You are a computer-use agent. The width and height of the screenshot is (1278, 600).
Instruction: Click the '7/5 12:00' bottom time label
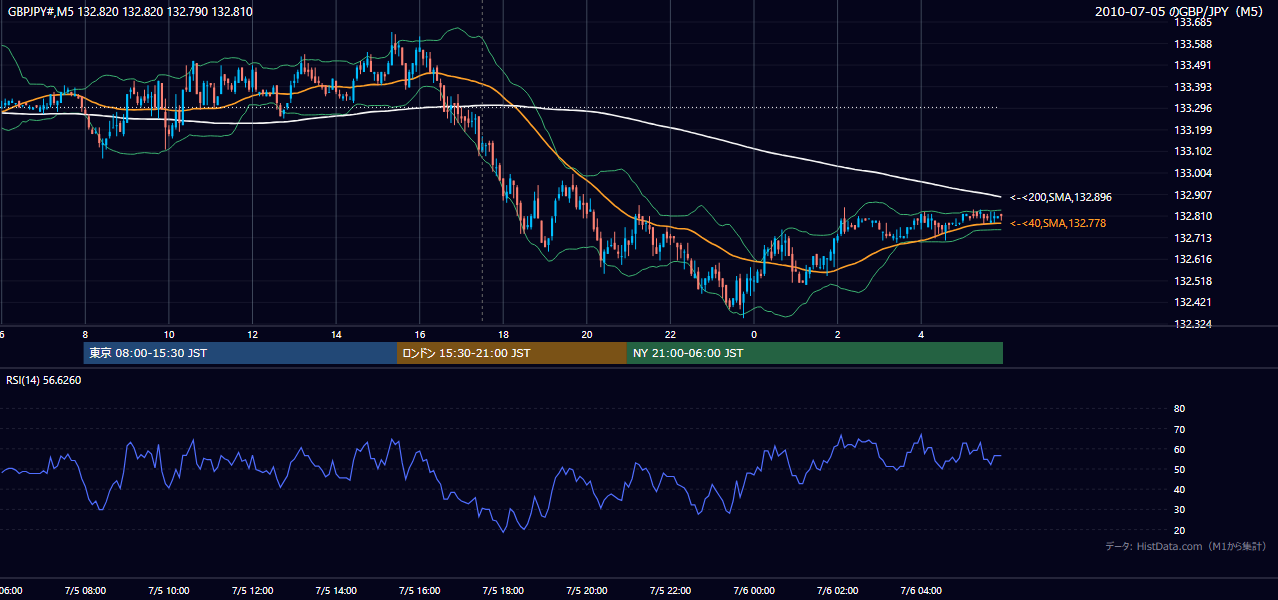coord(253,591)
